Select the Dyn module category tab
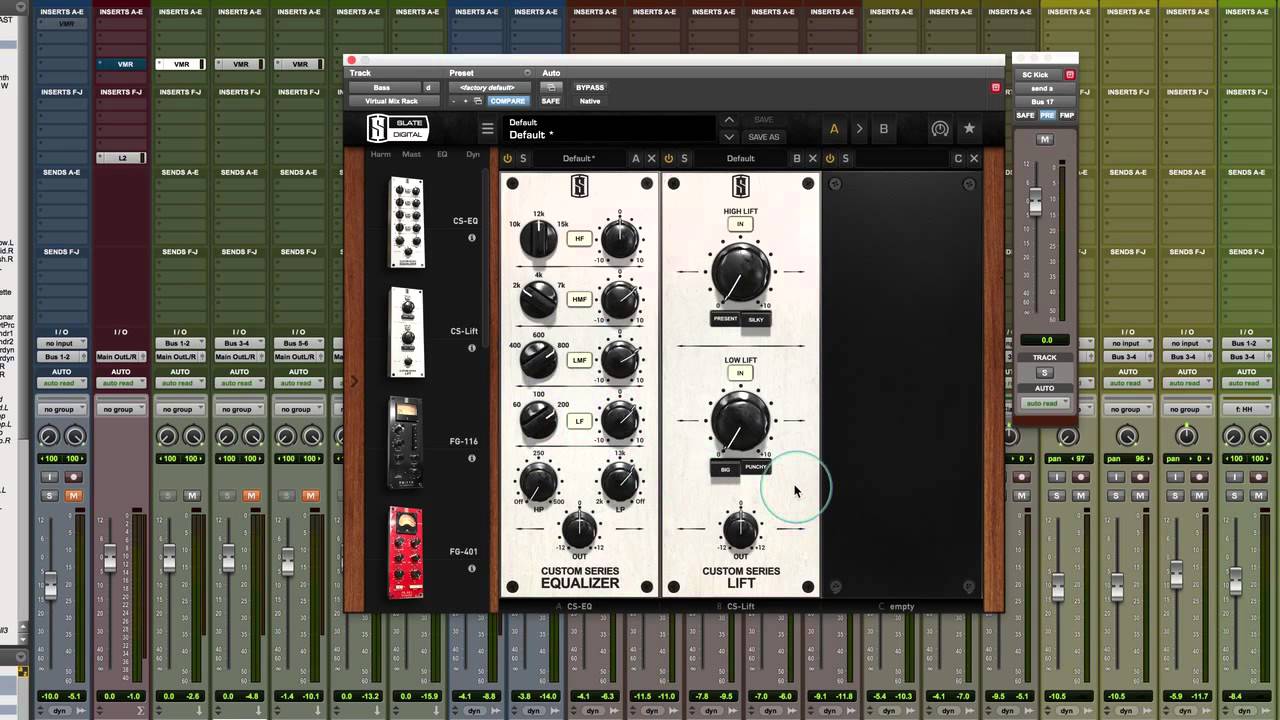1280x720 pixels. point(472,155)
